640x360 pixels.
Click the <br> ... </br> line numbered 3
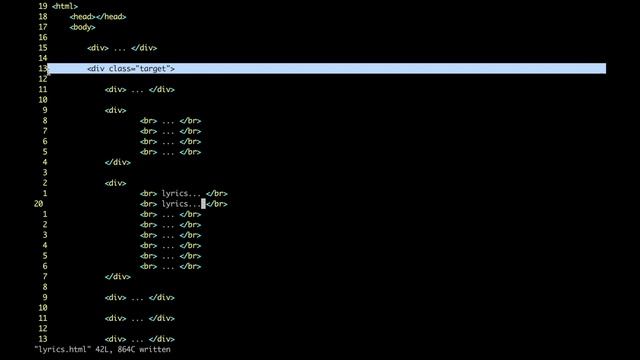[x=170, y=235]
